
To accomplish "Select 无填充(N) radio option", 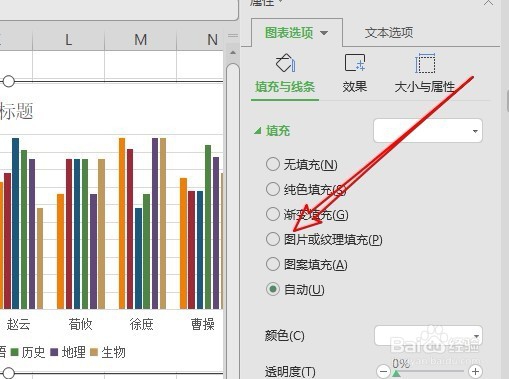I will tap(273, 164).
